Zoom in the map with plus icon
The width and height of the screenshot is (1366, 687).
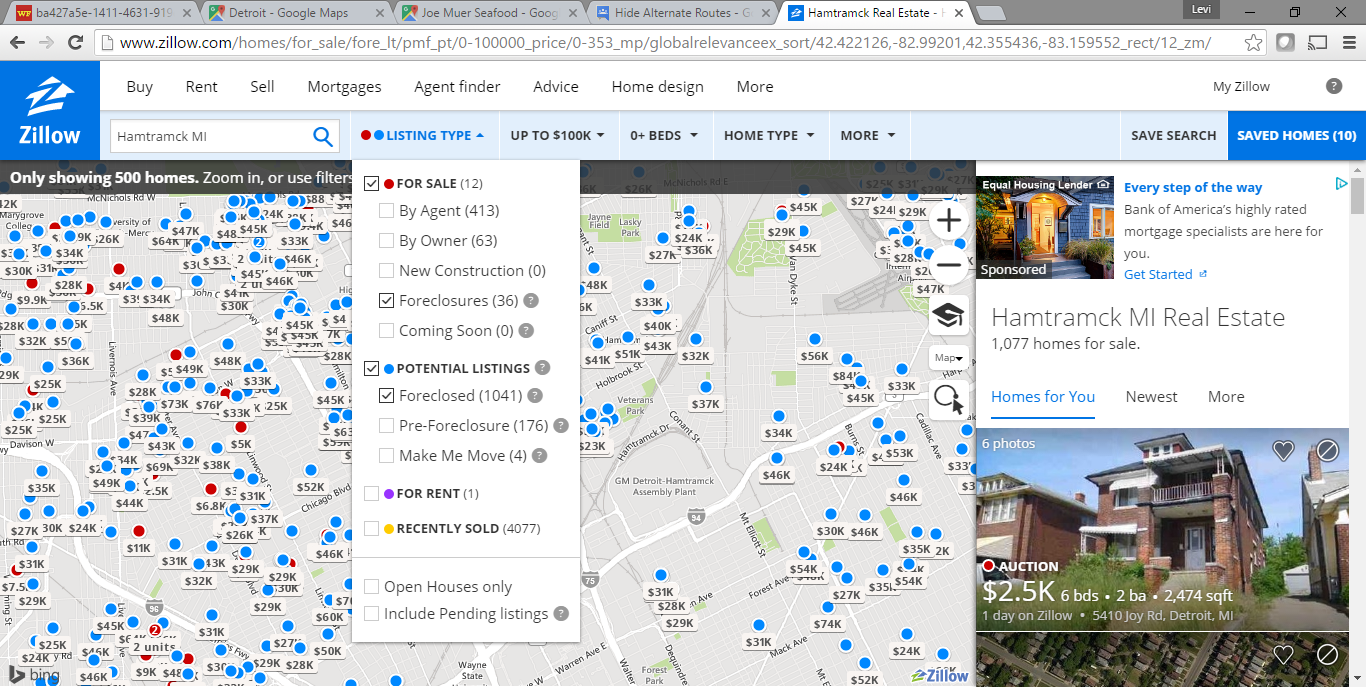(x=948, y=222)
